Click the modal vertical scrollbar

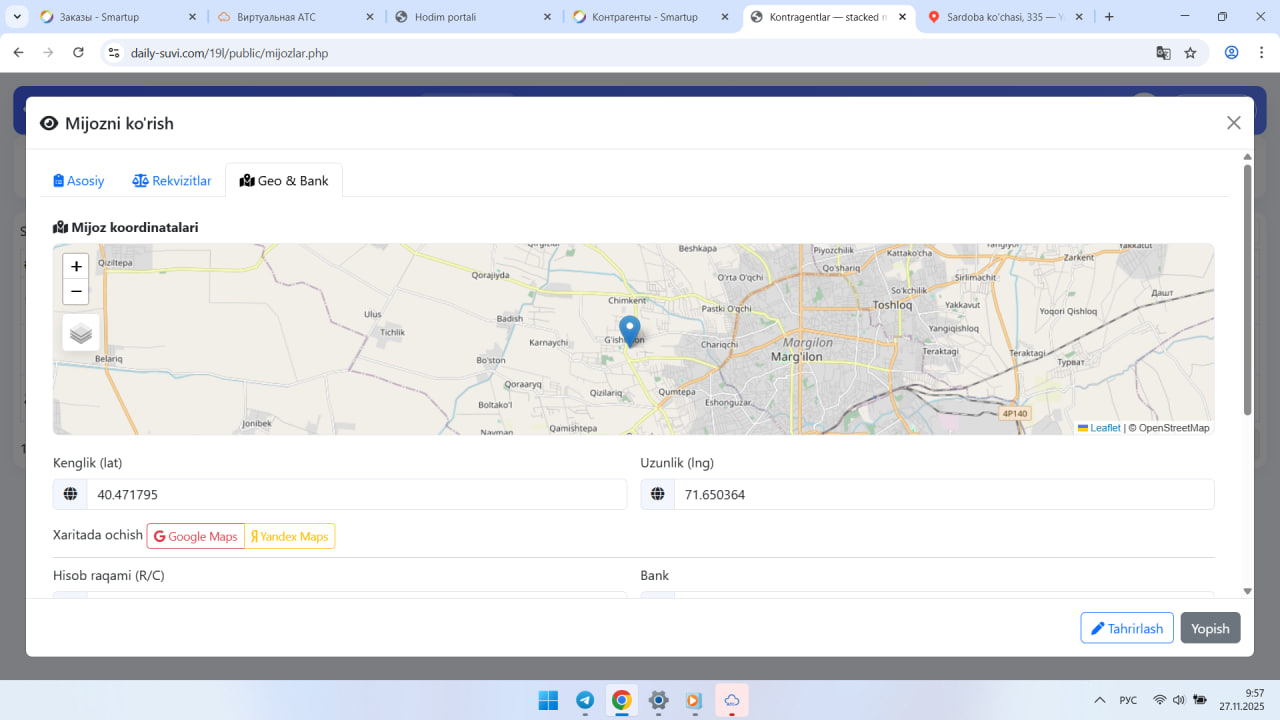(x=1247, y=290)
